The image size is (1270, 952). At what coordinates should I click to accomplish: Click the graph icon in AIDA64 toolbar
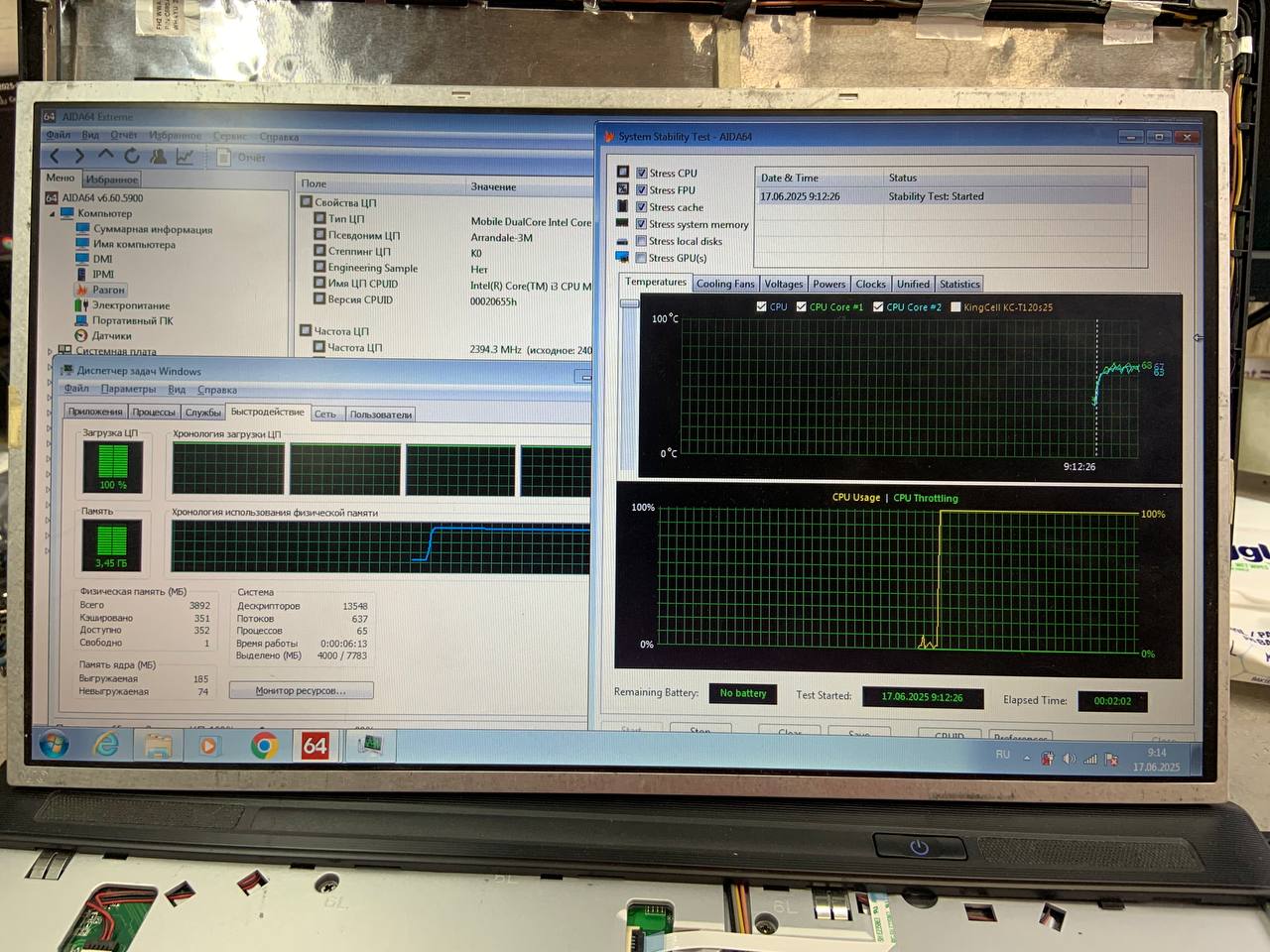pyautogui.click(x=185, y=157)
